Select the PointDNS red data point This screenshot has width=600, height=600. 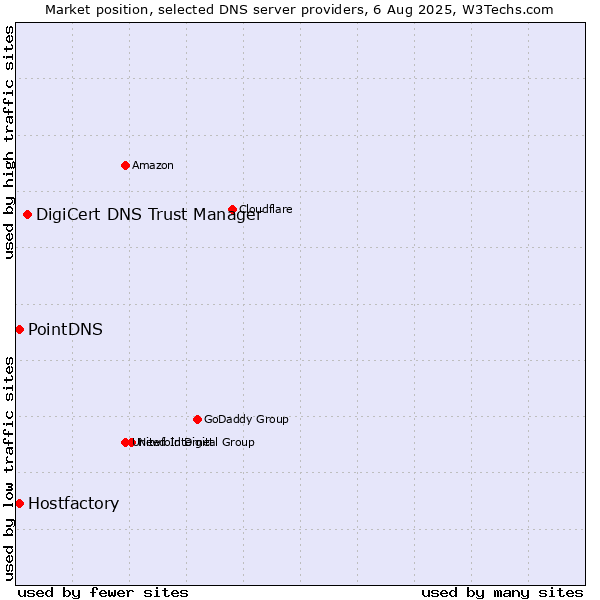click(x=20, y=329)
